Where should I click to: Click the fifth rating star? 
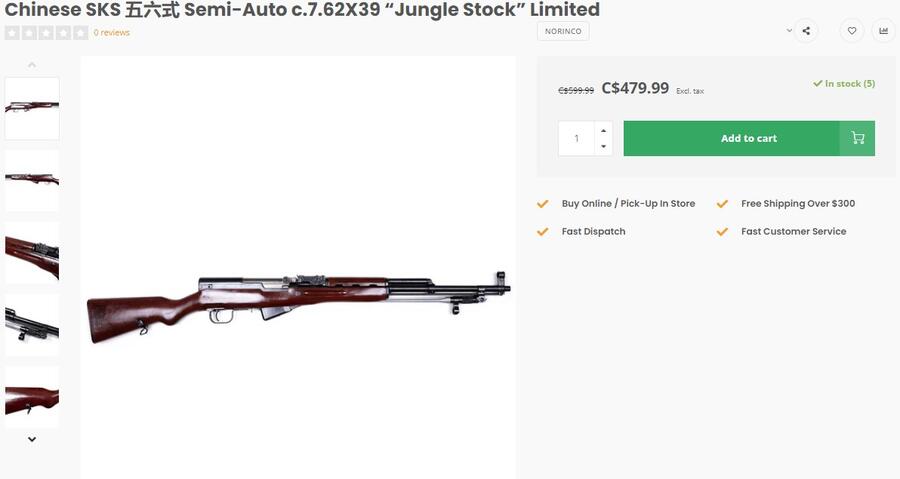tap(81, 33)
